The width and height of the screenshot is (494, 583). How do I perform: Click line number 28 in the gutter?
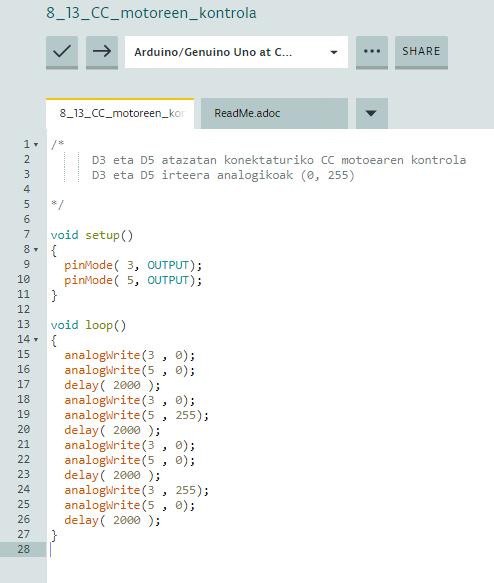pyautogui.click(x=23, y=549)
